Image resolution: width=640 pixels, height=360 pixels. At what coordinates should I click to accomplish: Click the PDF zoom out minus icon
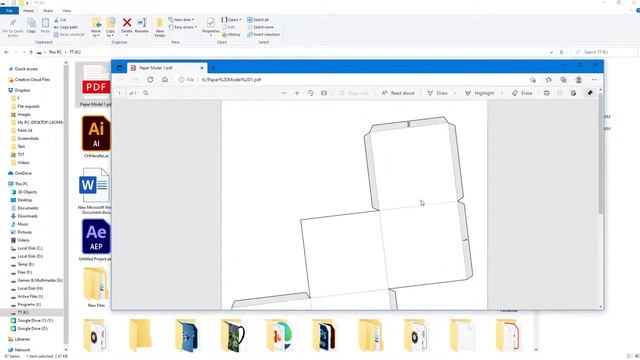coord(284,93)
